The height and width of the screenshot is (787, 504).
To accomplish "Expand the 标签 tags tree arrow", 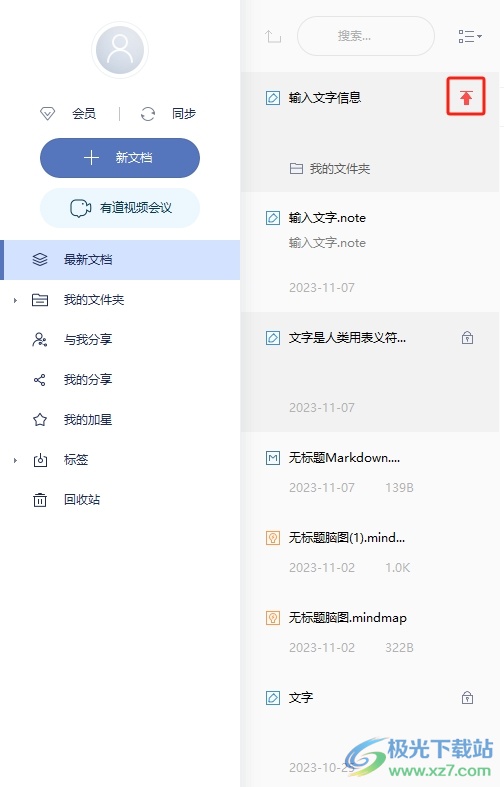I will point(15,460).
